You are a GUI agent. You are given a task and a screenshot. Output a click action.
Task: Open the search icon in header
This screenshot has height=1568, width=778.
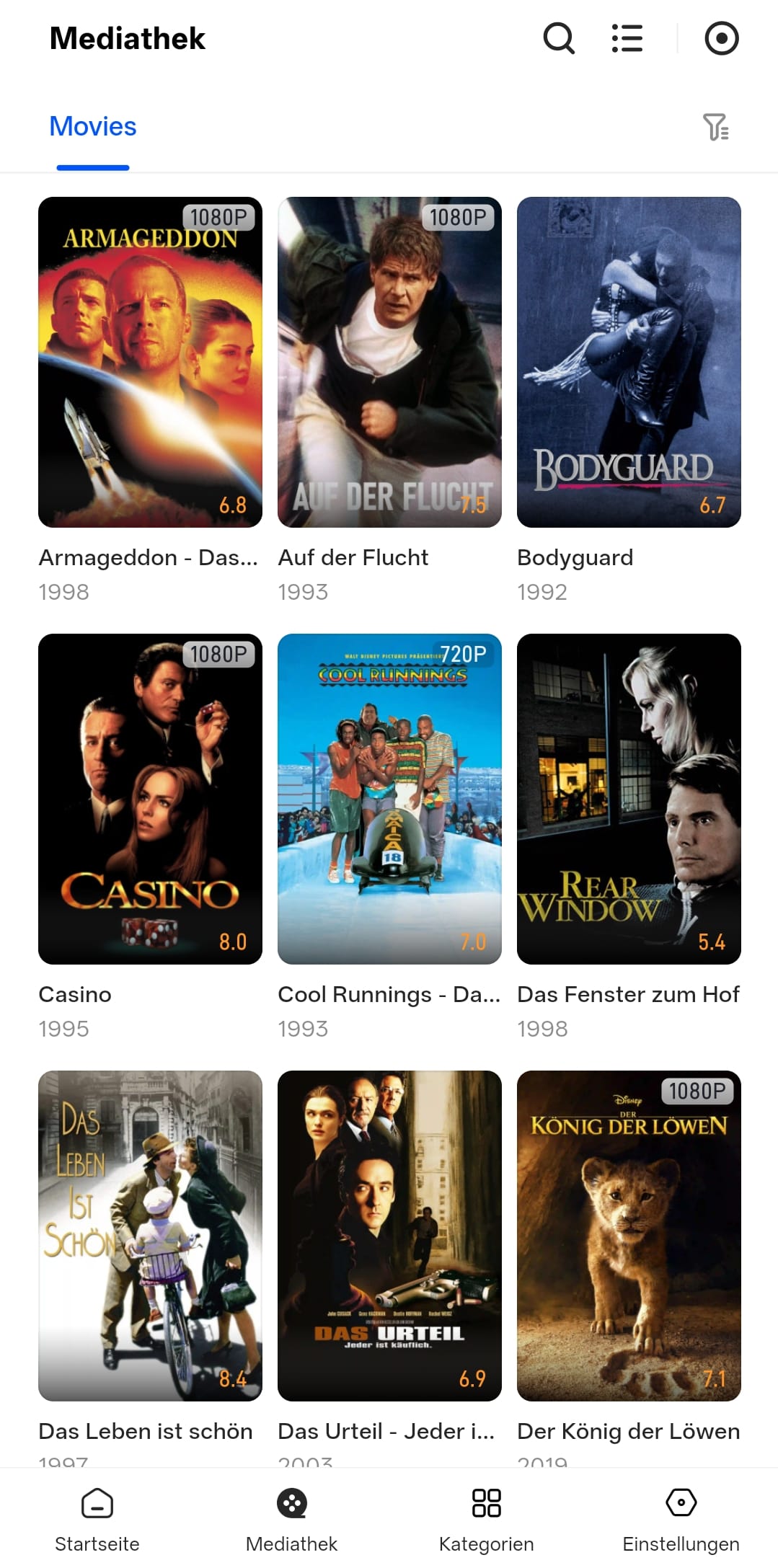tap(559, 38)
